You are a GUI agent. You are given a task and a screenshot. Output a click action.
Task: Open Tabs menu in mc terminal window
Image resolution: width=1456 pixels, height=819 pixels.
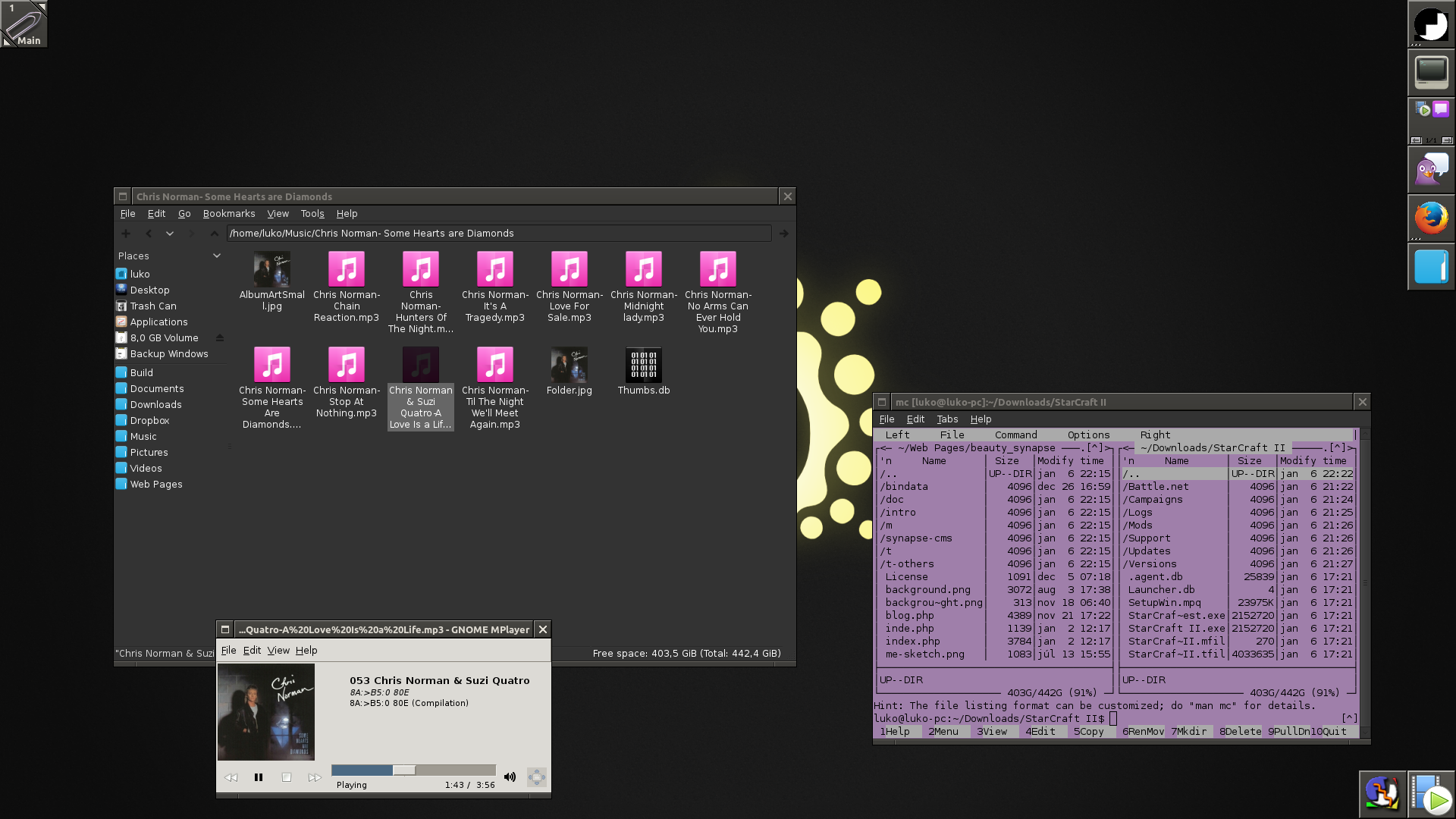(x=947, y=419)
